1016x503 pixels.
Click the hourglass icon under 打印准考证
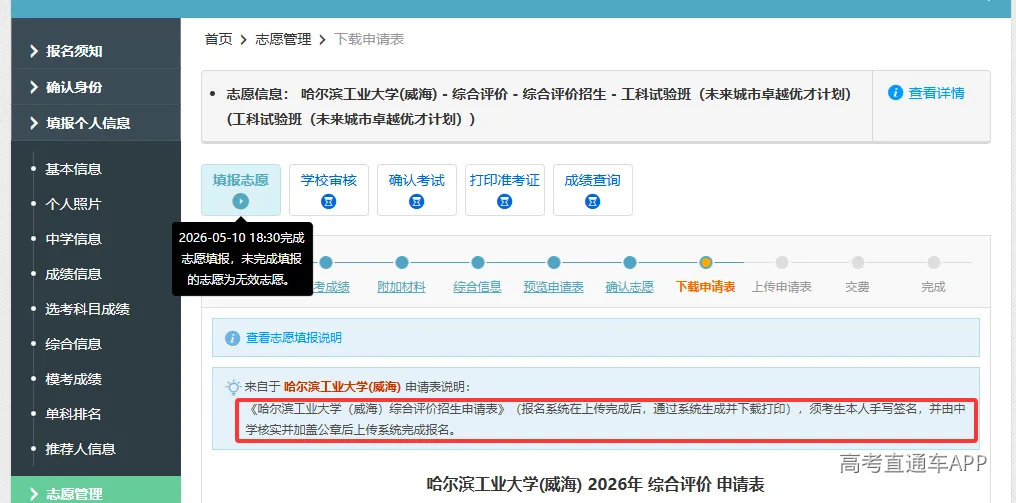tap(505, 202)
